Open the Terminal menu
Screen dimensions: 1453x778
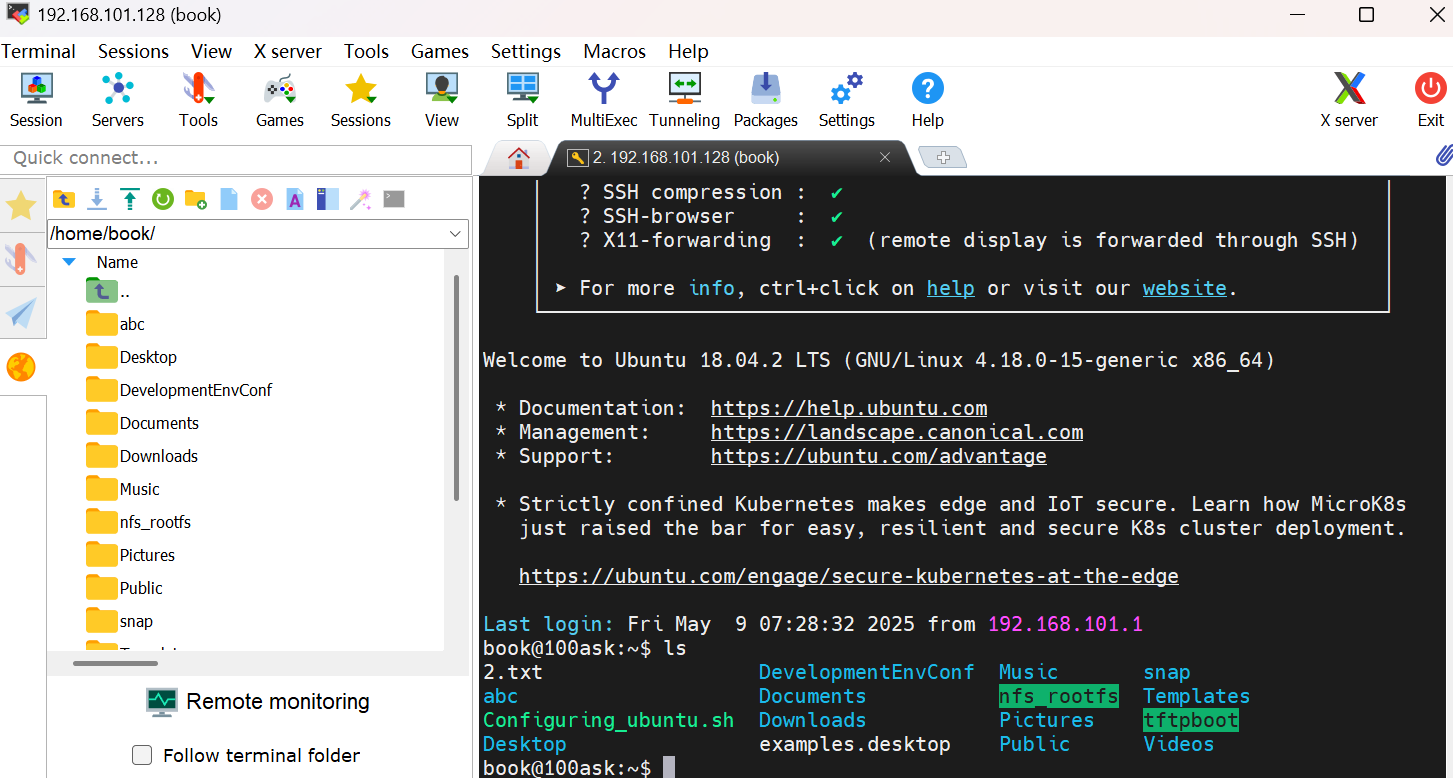(39, 51)
